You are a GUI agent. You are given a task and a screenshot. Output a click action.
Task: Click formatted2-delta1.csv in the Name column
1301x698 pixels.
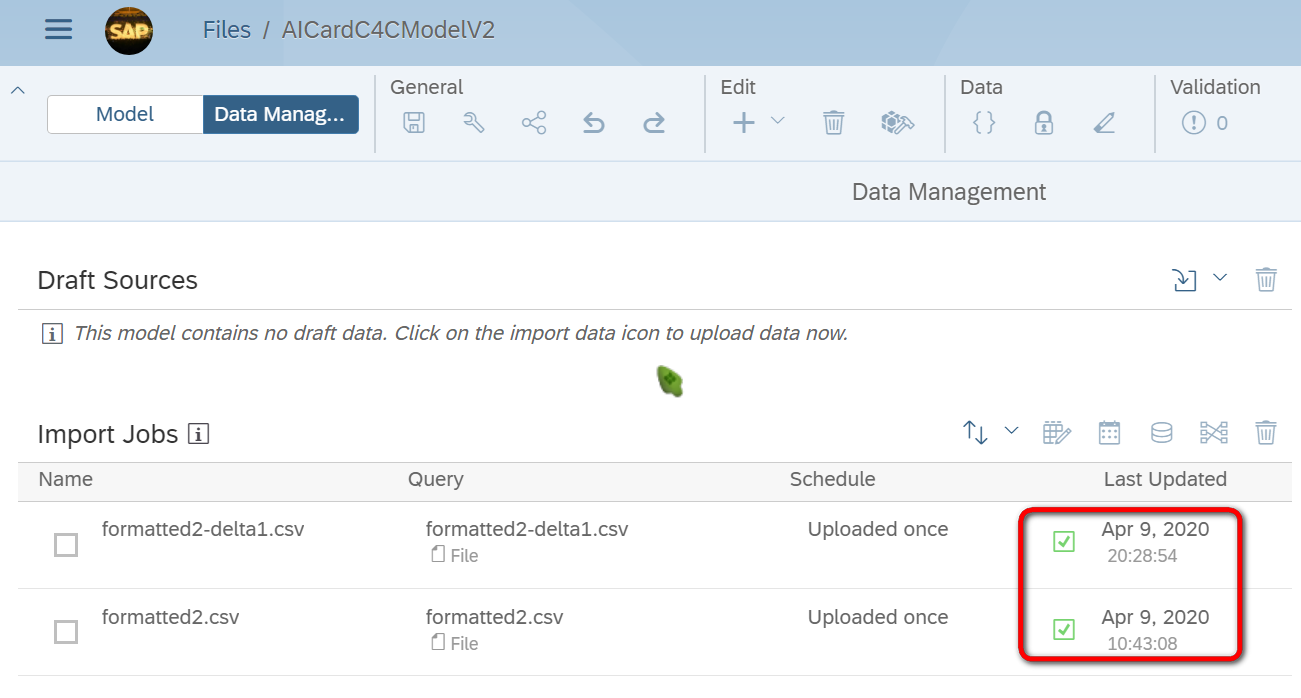point(203,529)
